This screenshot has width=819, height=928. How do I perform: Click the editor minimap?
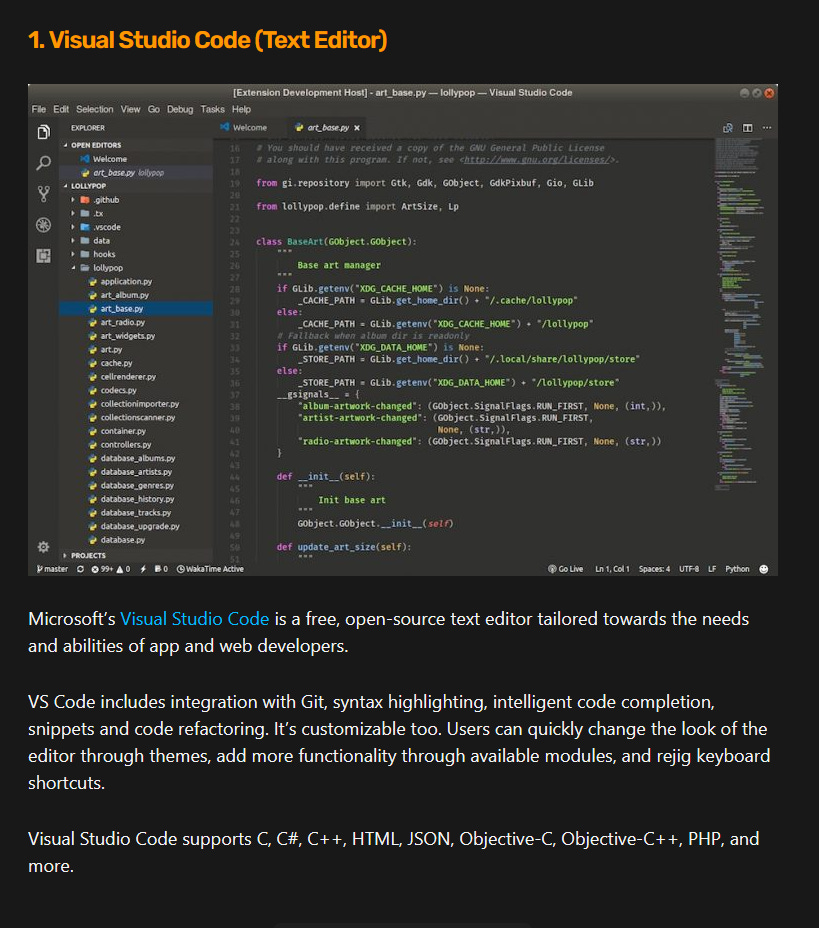tap(740, 314)
